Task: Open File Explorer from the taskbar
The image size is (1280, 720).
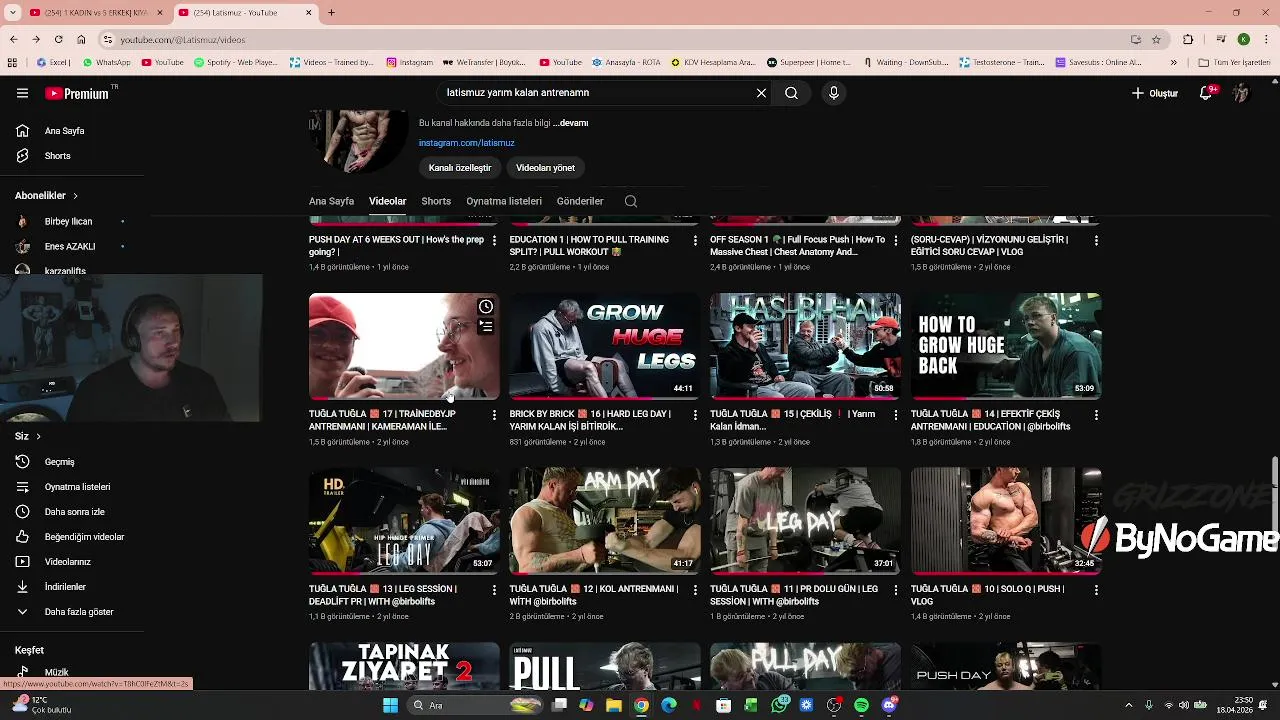Action: (613, 706)
